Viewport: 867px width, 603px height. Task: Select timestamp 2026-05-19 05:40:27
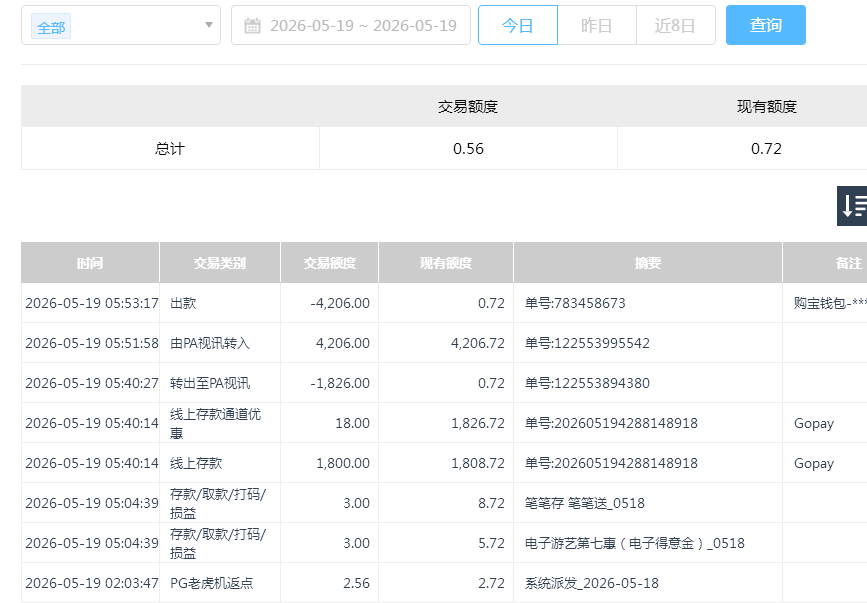coord(92,383)
